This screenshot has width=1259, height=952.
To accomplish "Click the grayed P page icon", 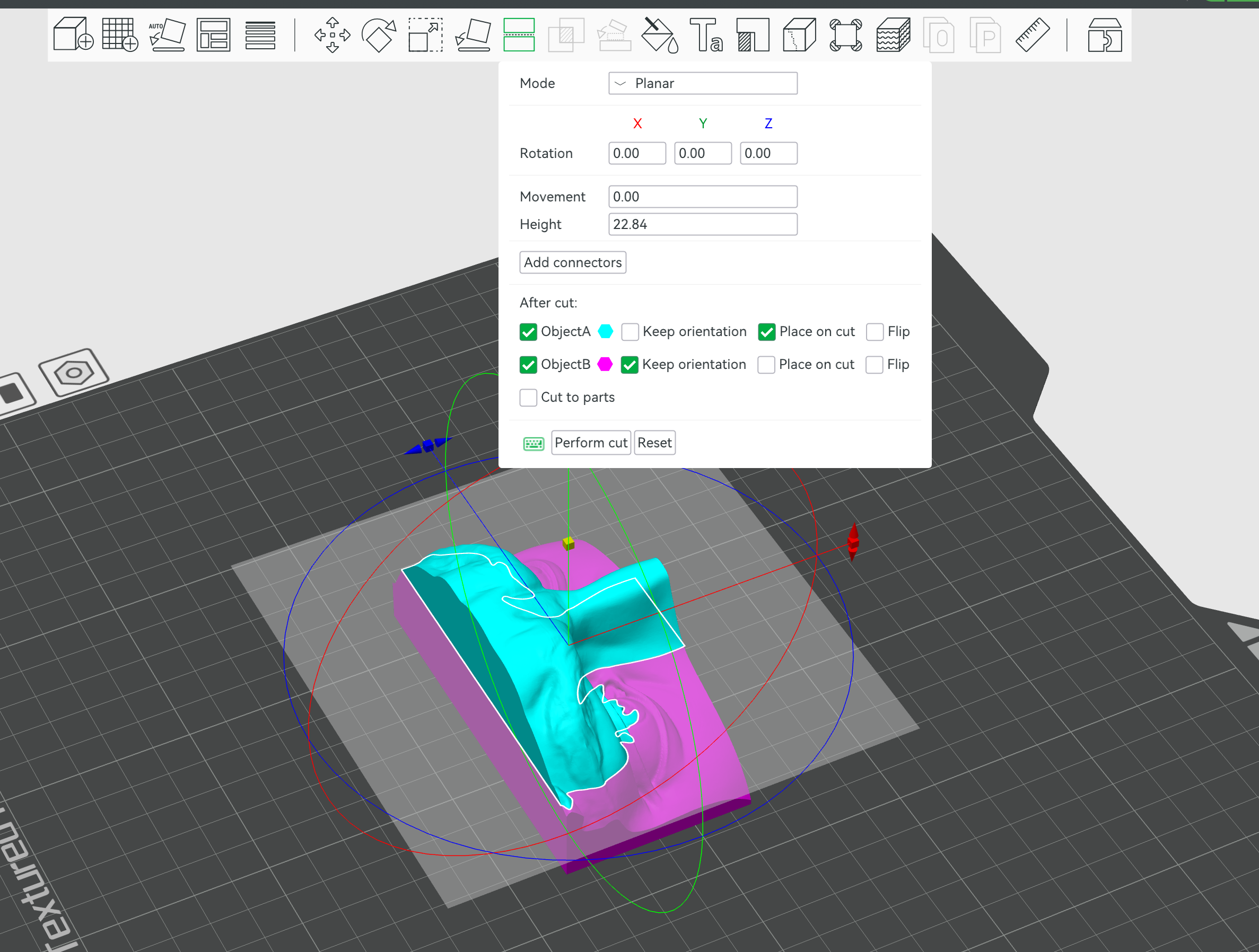I will click(x=986, y=34).
